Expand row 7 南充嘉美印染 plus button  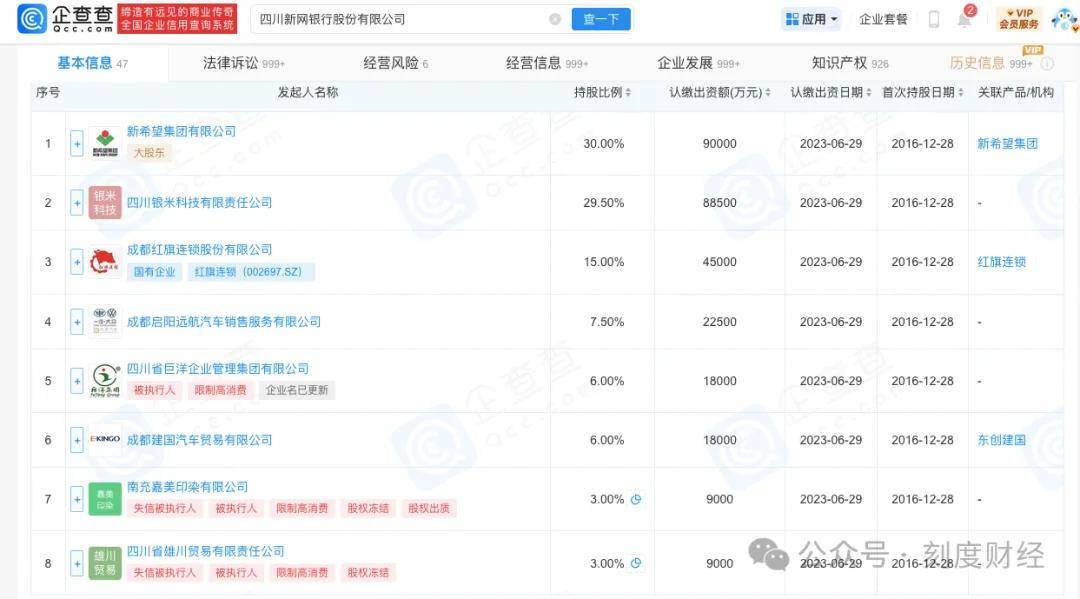click(76, 499)
